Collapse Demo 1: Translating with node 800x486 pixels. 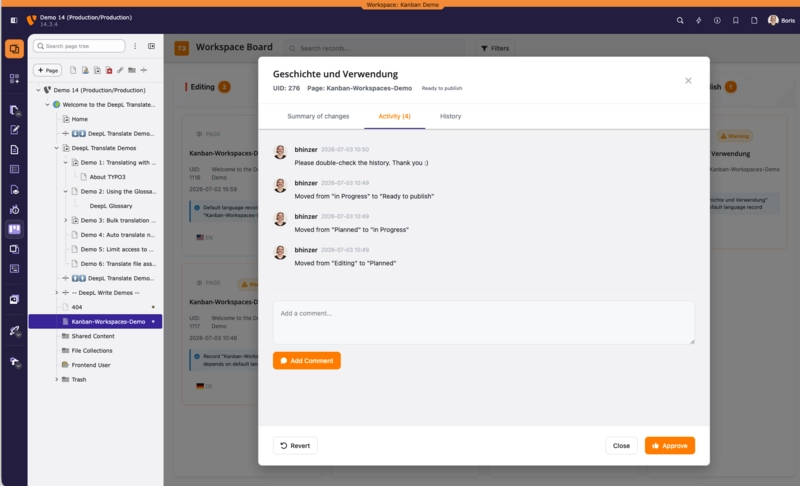65,162
